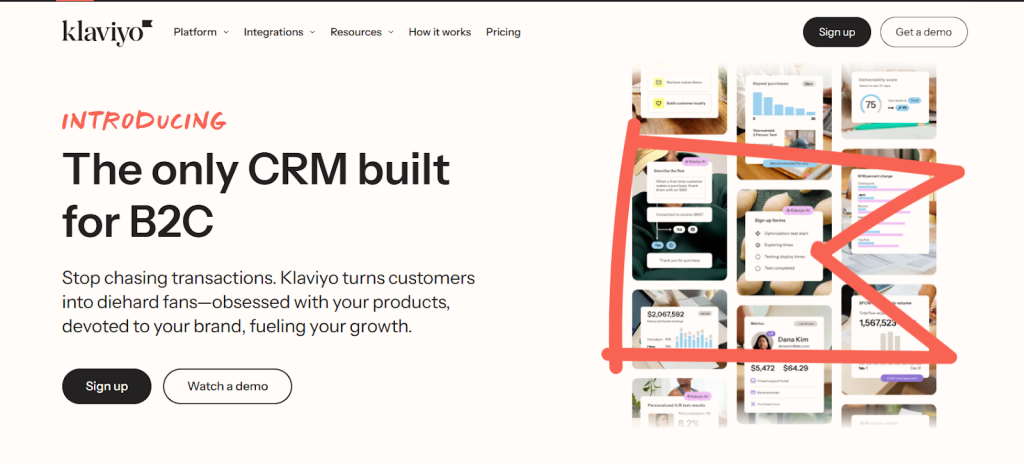The height and width of the screenshot is (464, 1024).
Task: Click the Get a demo button
Action: pos(923,32)
